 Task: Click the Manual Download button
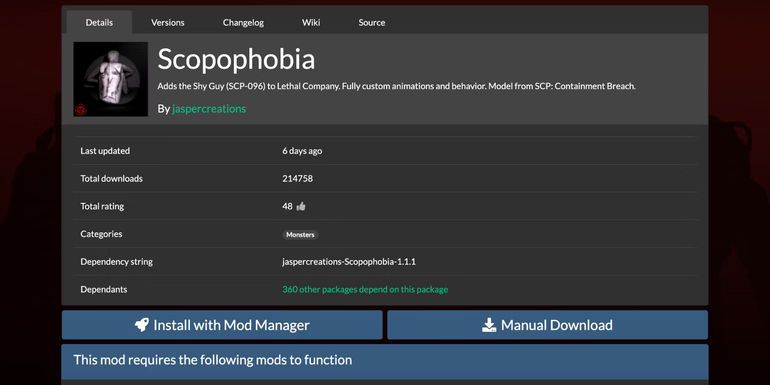548,325
